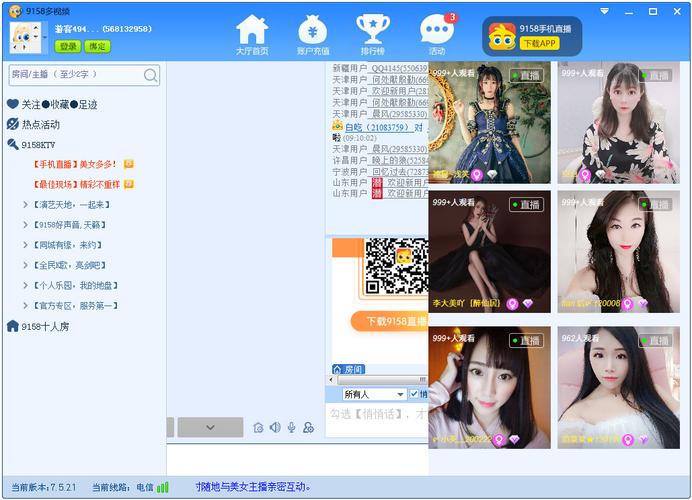
Task: Click the microphone icon in toolbar
Action: click(x=291, y=427)
